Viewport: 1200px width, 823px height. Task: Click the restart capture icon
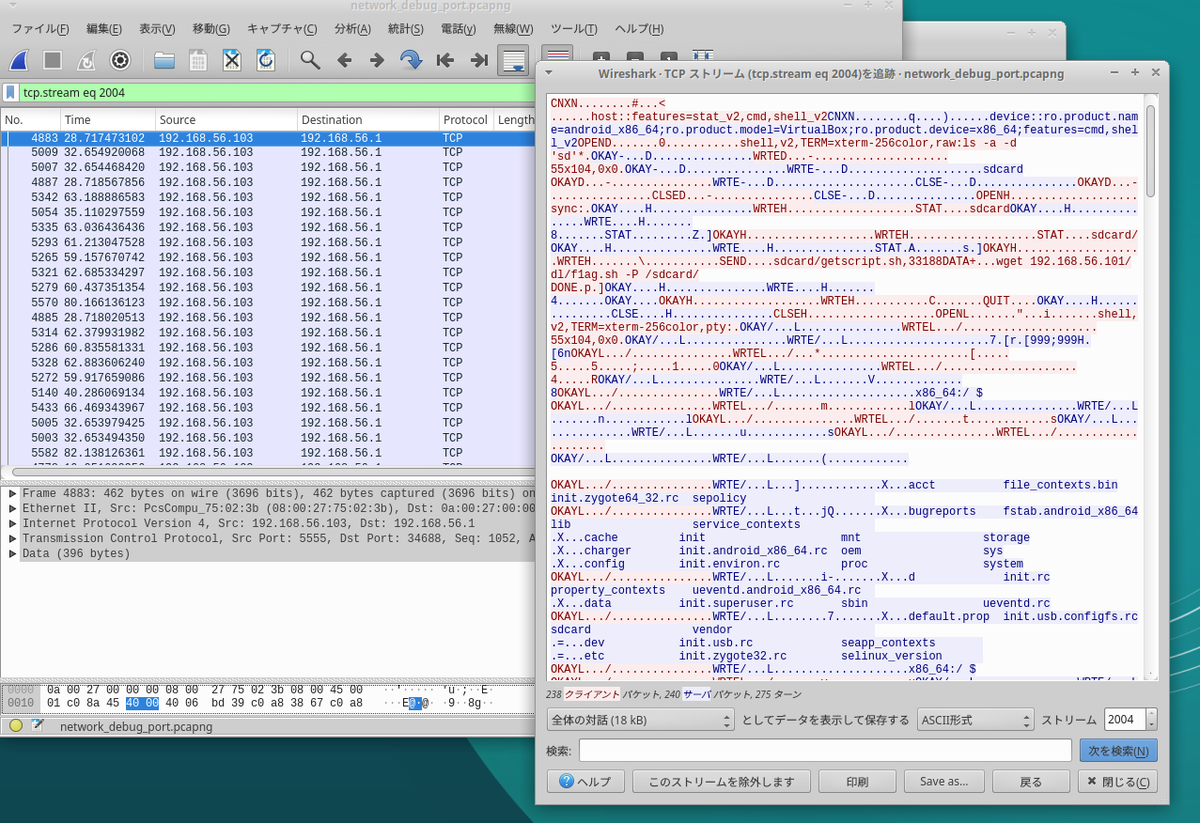pos(86,60)
